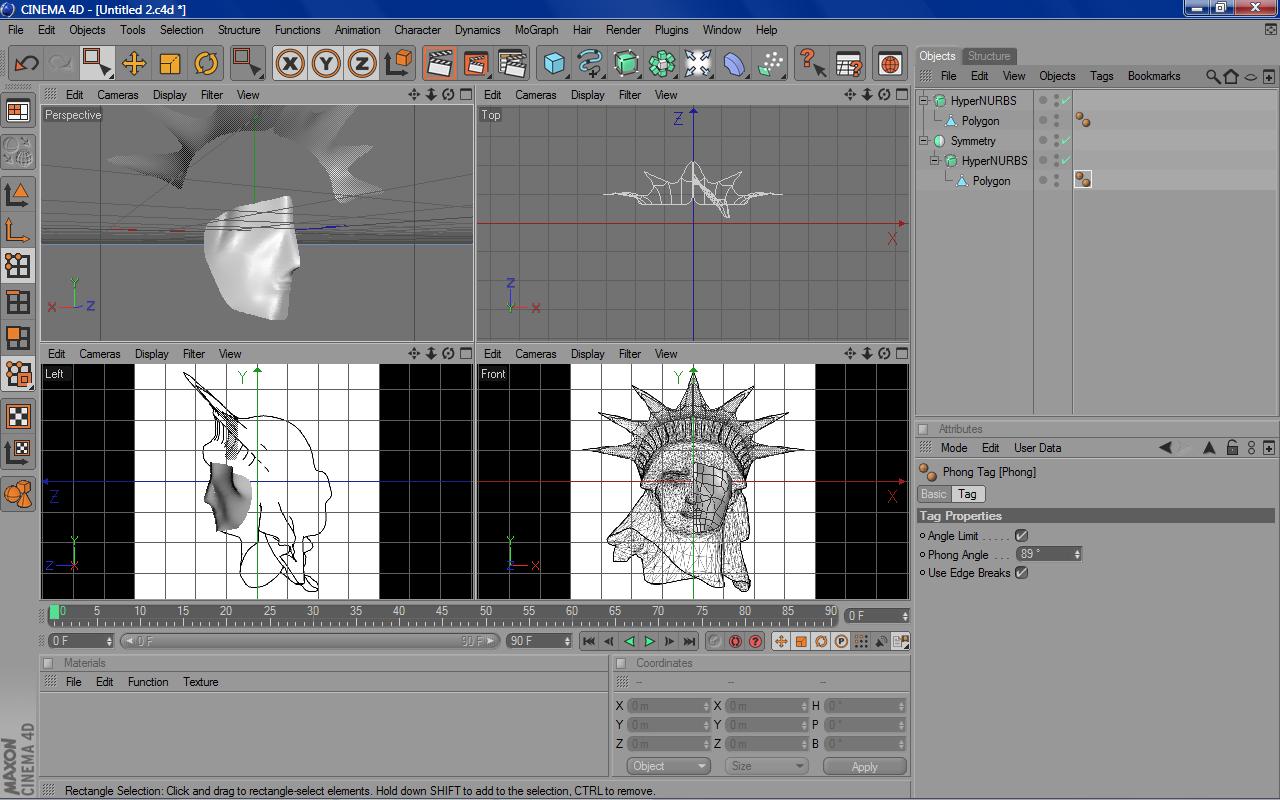Click the Phong Angle stepper arrows
The image size is (1280, 800).
click(x=1077, y=554)
